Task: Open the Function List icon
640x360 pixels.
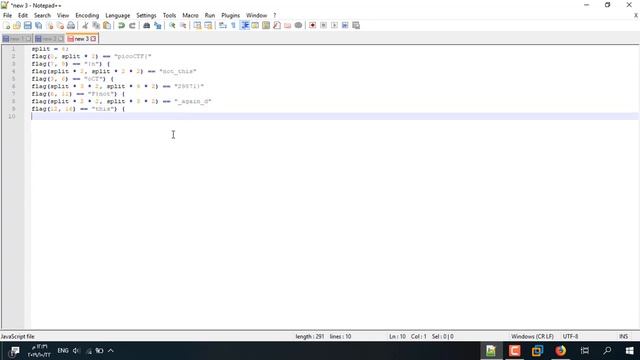Action: pyautogui.click(x=277, y=25)
